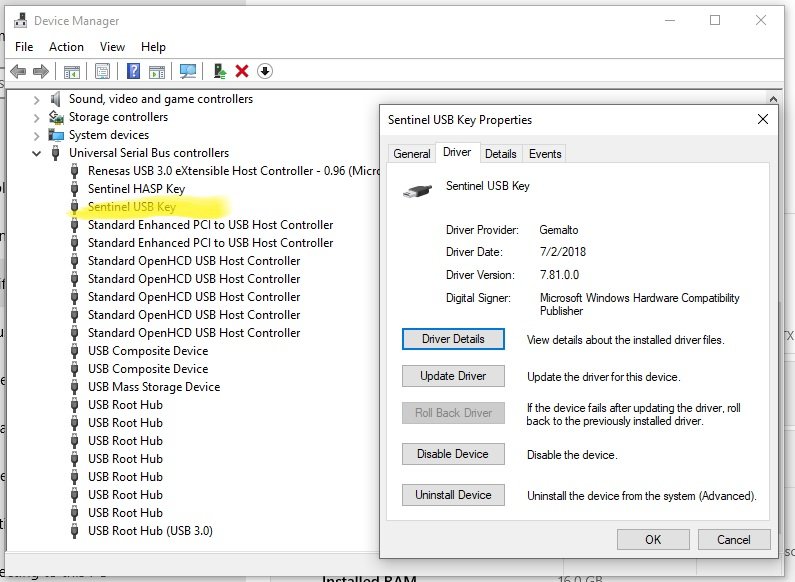Select Sentinel HASP Key in device tree
Image resolution: width=795 pixels, height=582 pixels.
coord(136,189)
